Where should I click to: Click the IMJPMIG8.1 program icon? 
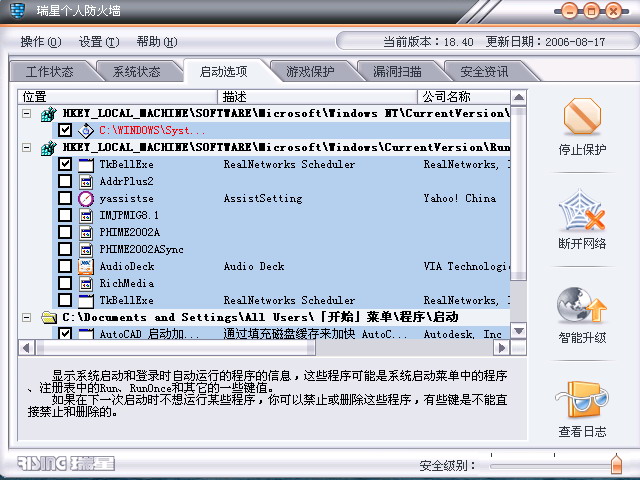coord(86,216)
